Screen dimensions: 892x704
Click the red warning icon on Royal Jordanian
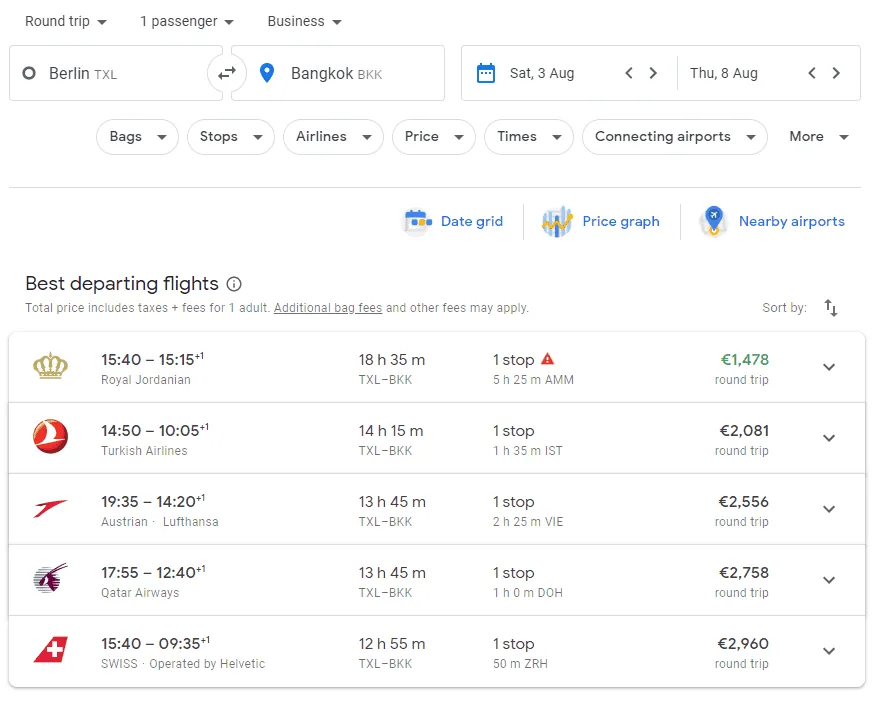[547, 359]
